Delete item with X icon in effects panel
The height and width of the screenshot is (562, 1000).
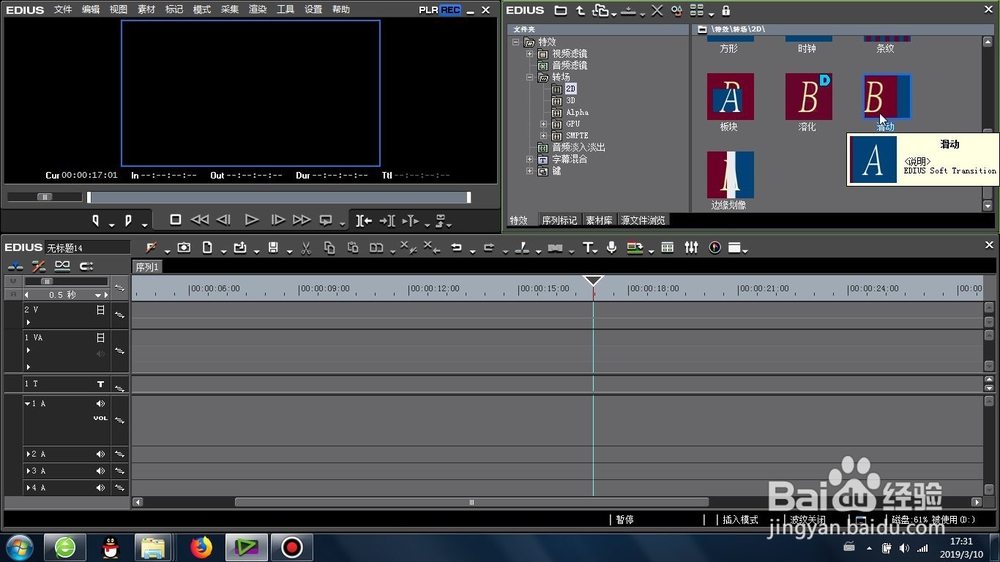click(x=657, y=11)
